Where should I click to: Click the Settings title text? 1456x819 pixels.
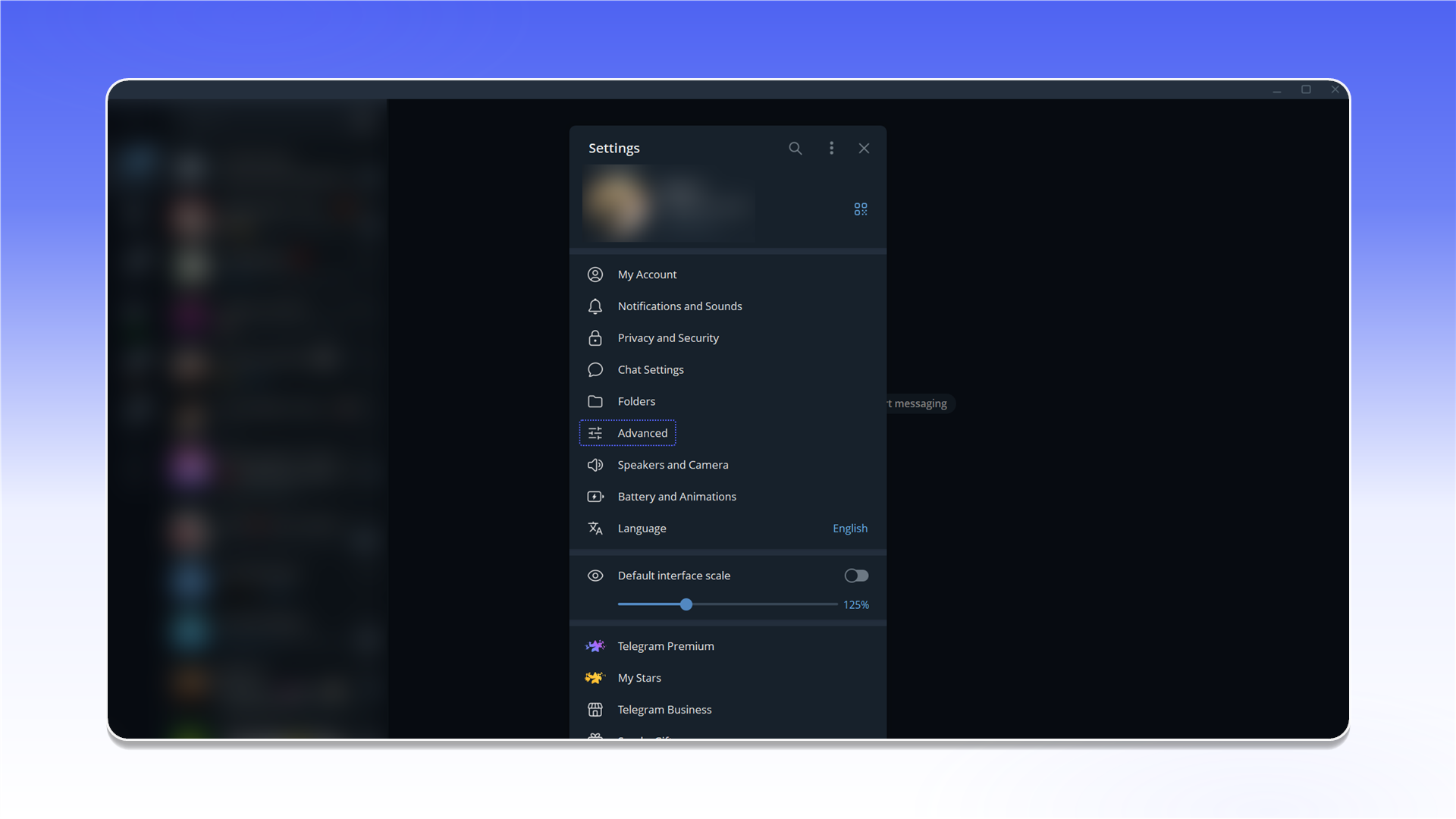tap(613, 149)
